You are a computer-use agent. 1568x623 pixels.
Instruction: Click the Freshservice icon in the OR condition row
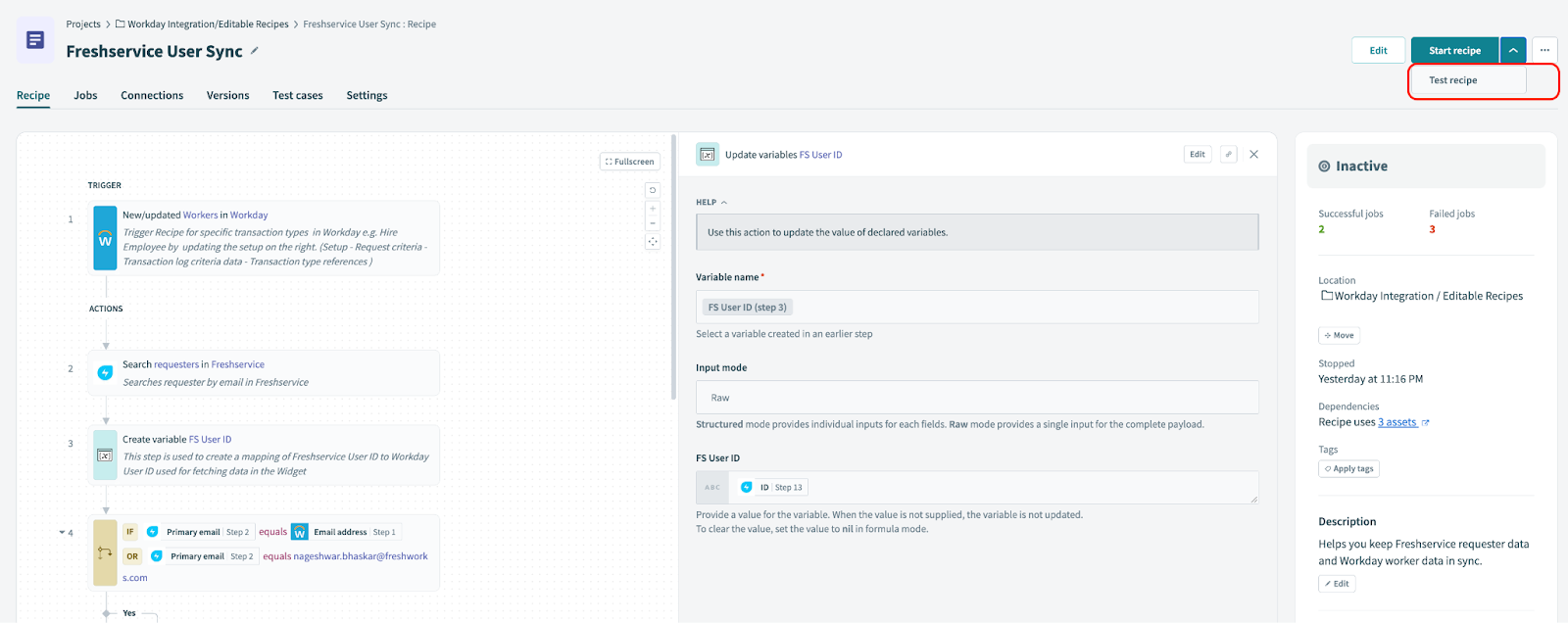[157, 556]
